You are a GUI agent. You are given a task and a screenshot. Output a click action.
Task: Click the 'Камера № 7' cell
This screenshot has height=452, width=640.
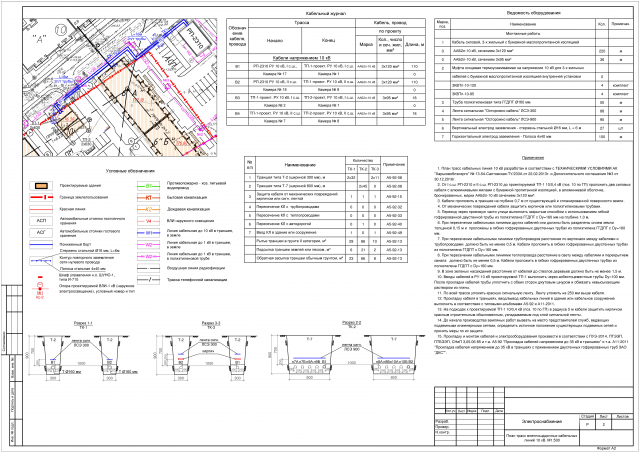coord(275,121)
